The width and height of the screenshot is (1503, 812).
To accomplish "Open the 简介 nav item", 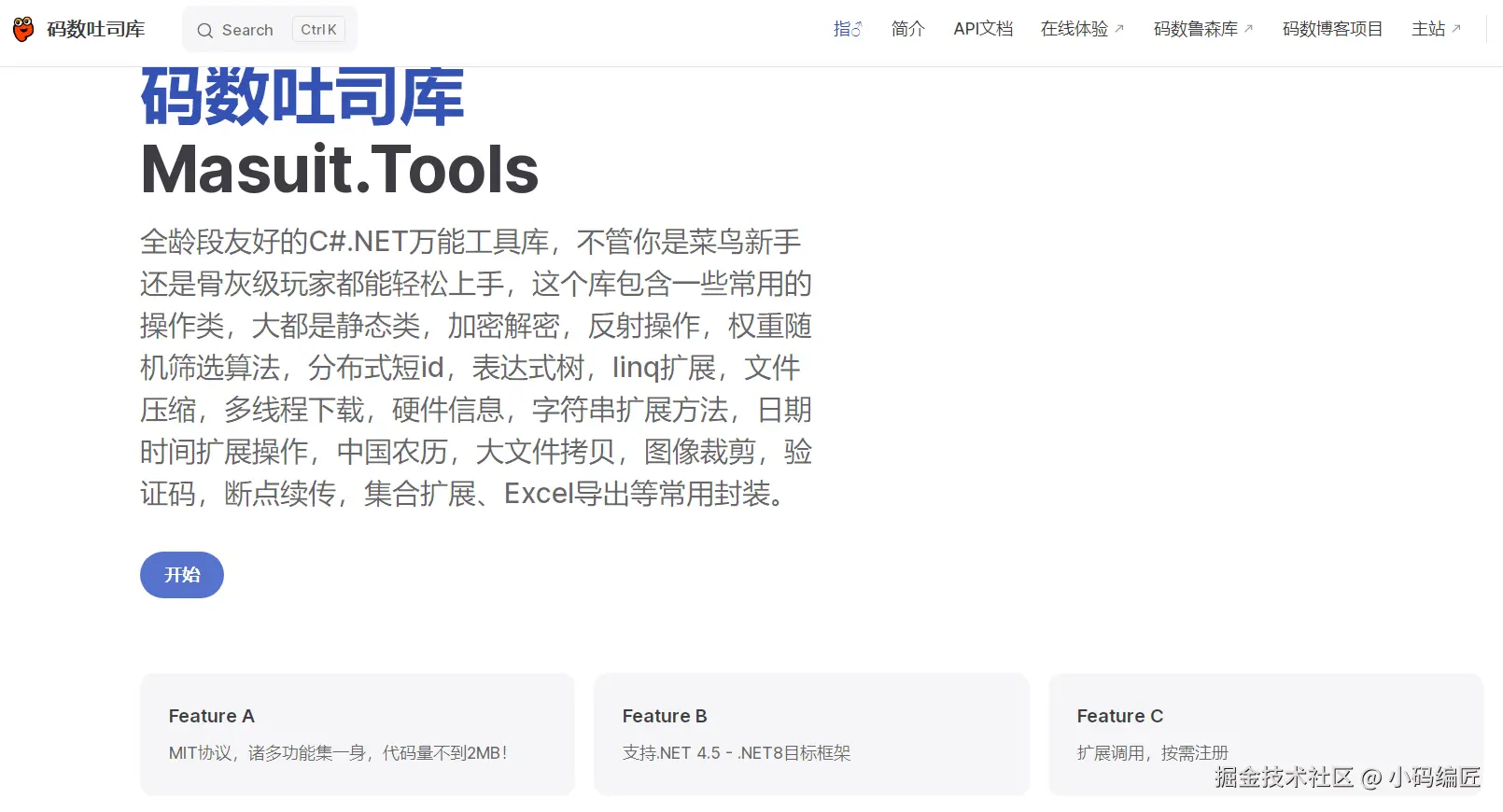I will click(907, 29).
